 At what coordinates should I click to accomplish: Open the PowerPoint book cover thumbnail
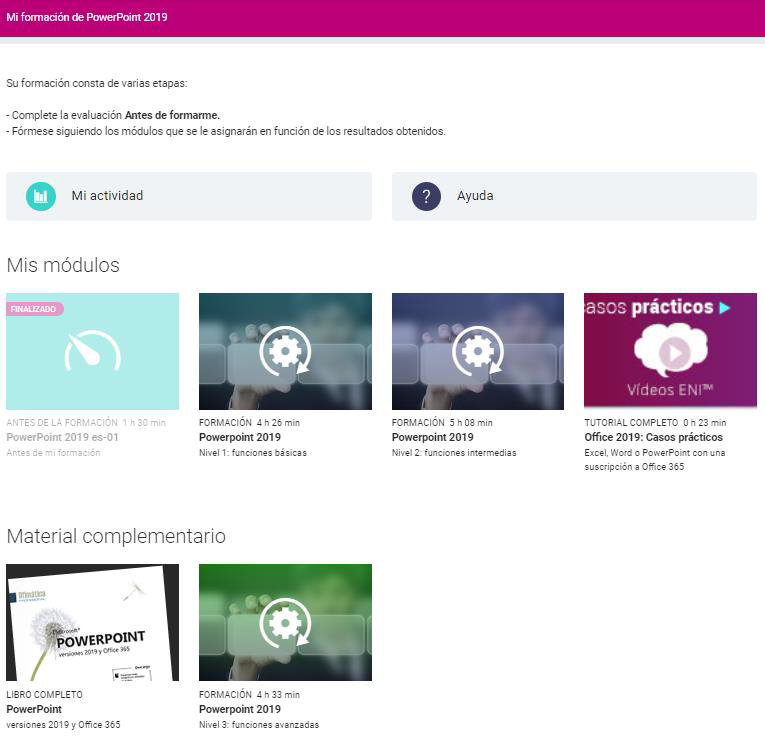click(92, 623)
